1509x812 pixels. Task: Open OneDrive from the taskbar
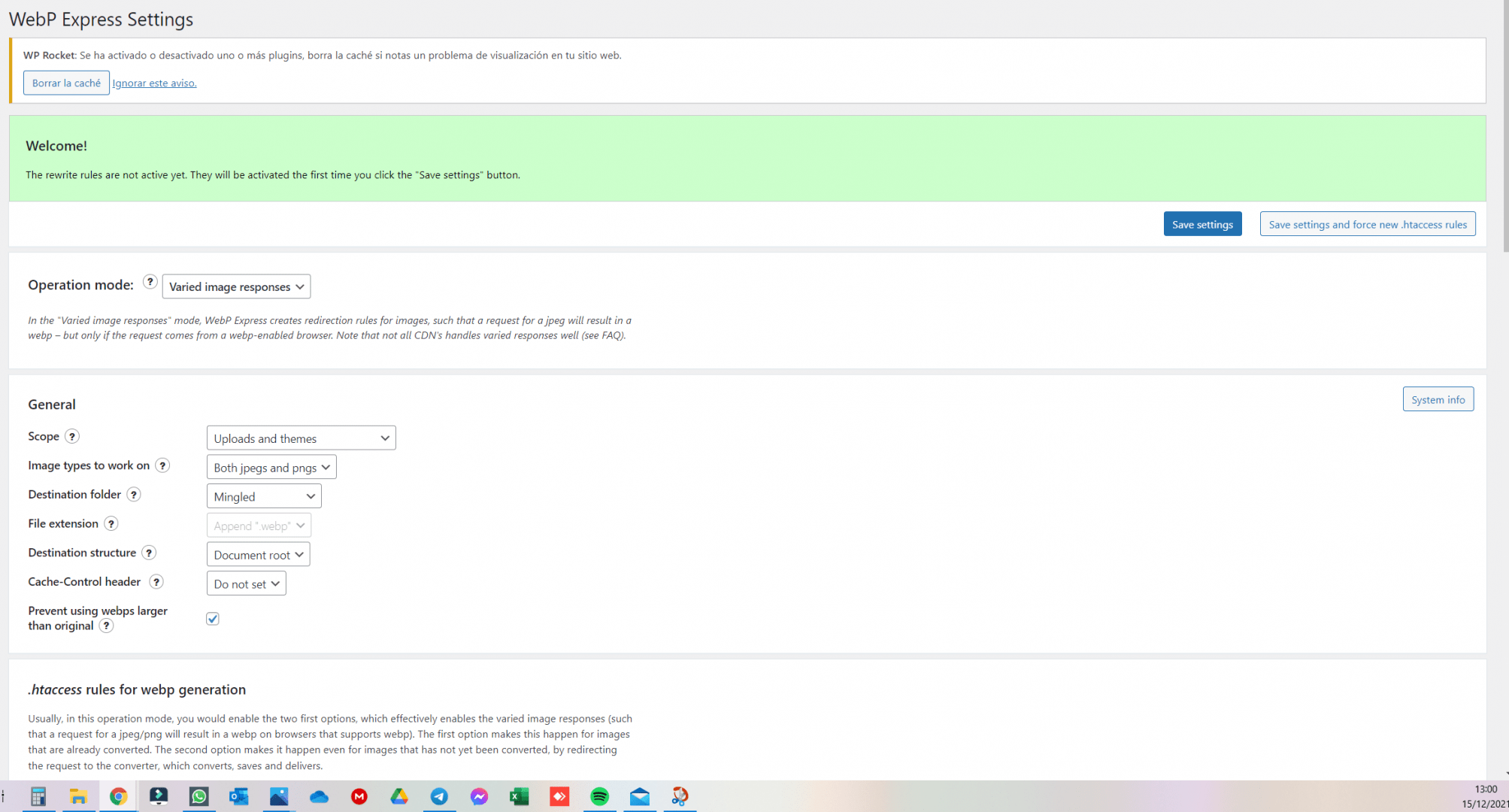click(320, 796)
